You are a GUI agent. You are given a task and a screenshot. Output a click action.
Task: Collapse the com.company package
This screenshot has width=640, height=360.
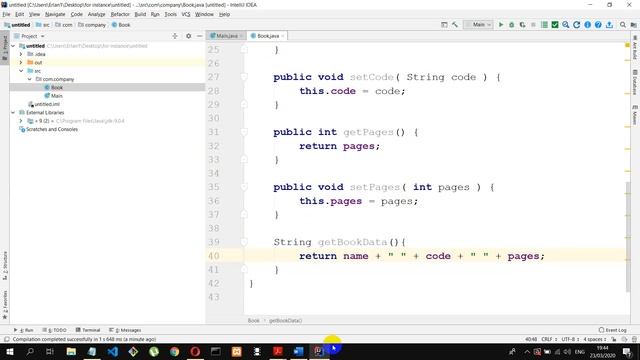coord(29,79)
